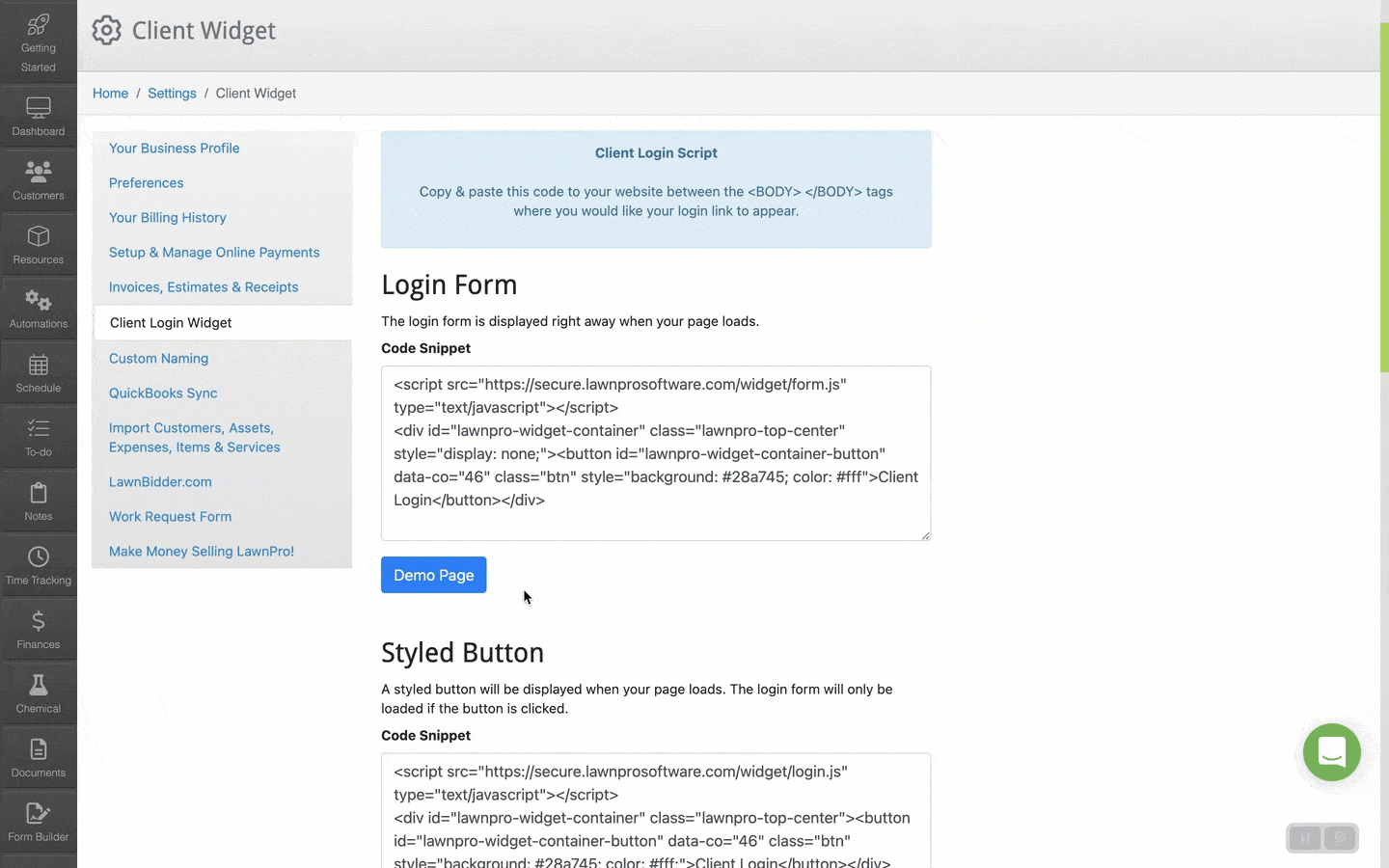Select QuickBooks Sync in settings menu
This screenshot has width=1389, height=868.
tap(163, 393)
